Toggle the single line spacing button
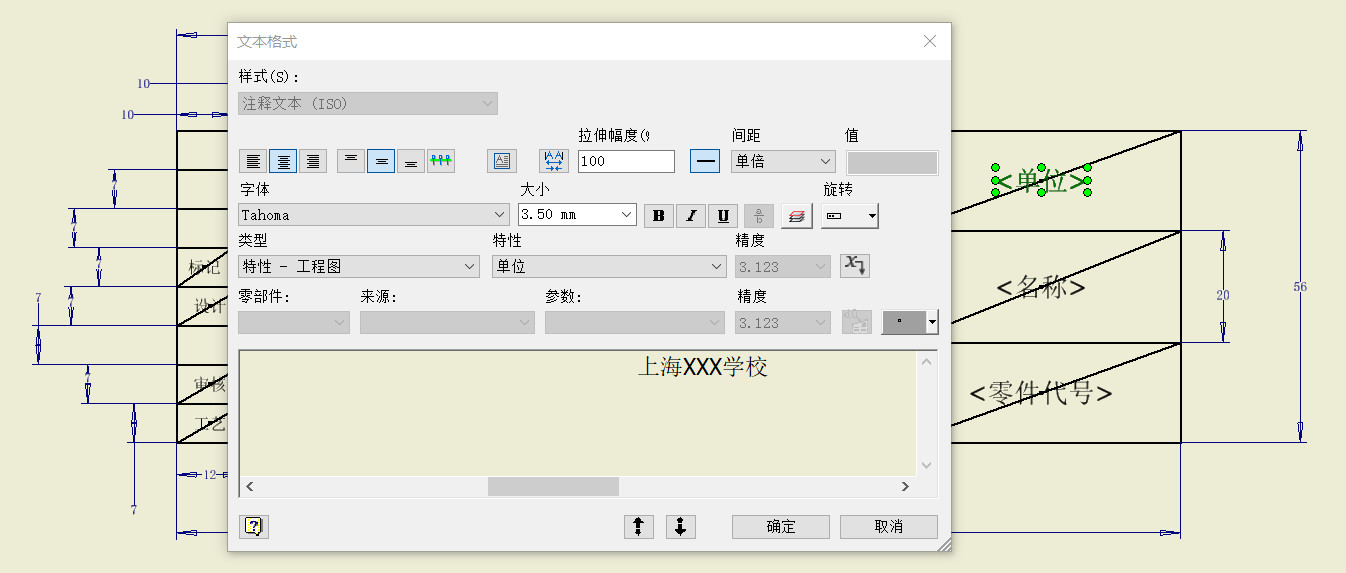Viewport: 1346px width, 573px height. click(705, 161)
